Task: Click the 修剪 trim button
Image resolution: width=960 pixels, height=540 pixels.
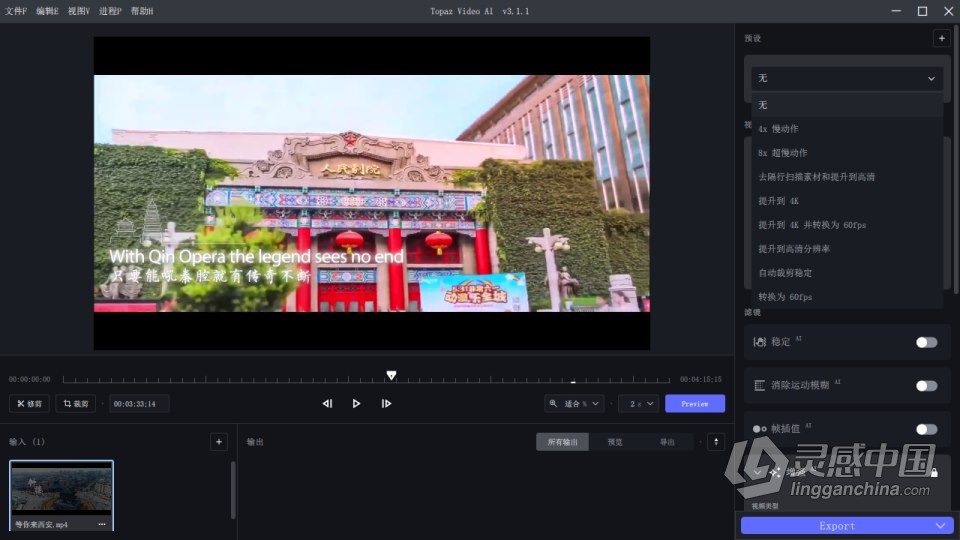Action: click(x=29, y=403)
